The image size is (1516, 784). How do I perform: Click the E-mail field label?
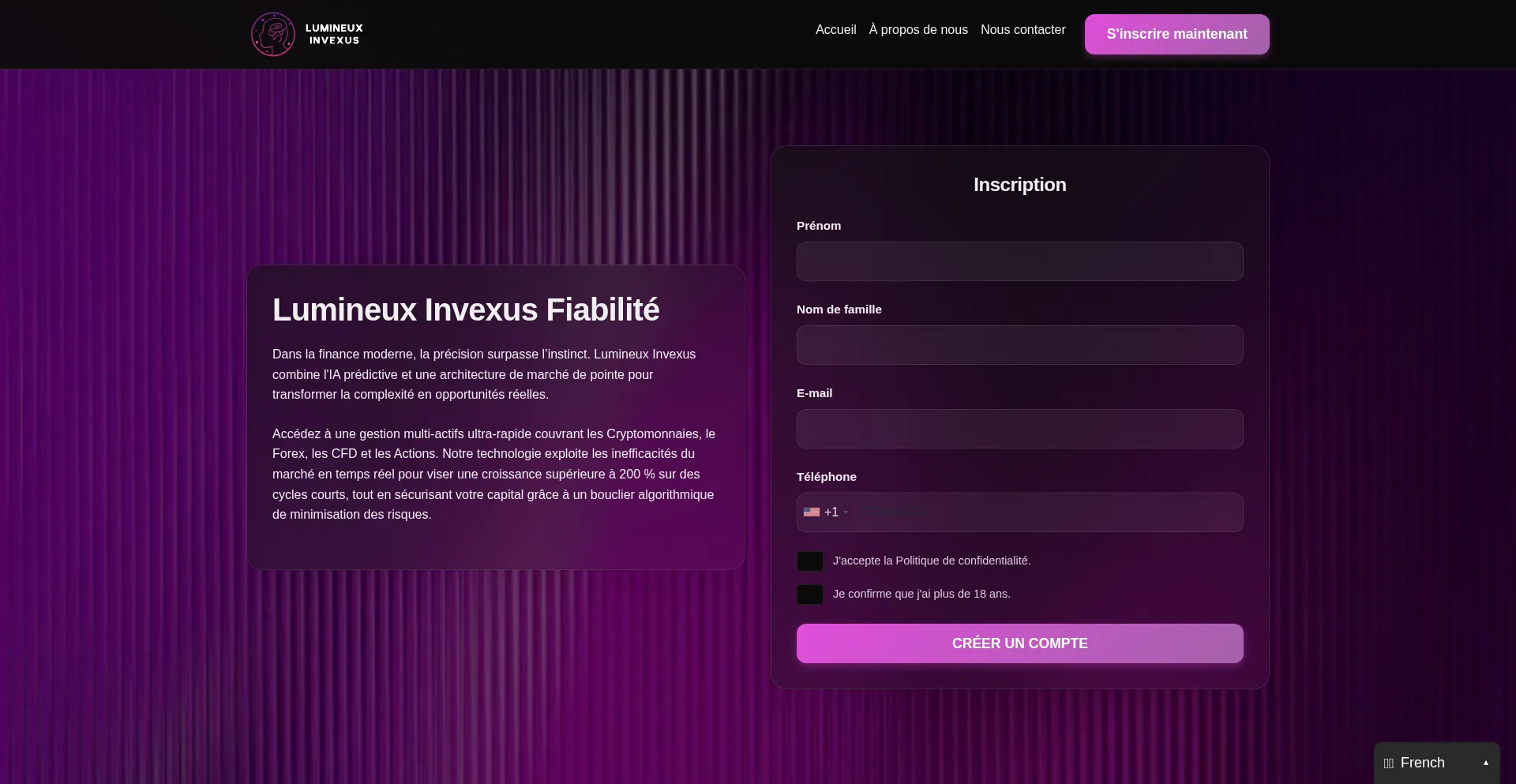[814, 393]
